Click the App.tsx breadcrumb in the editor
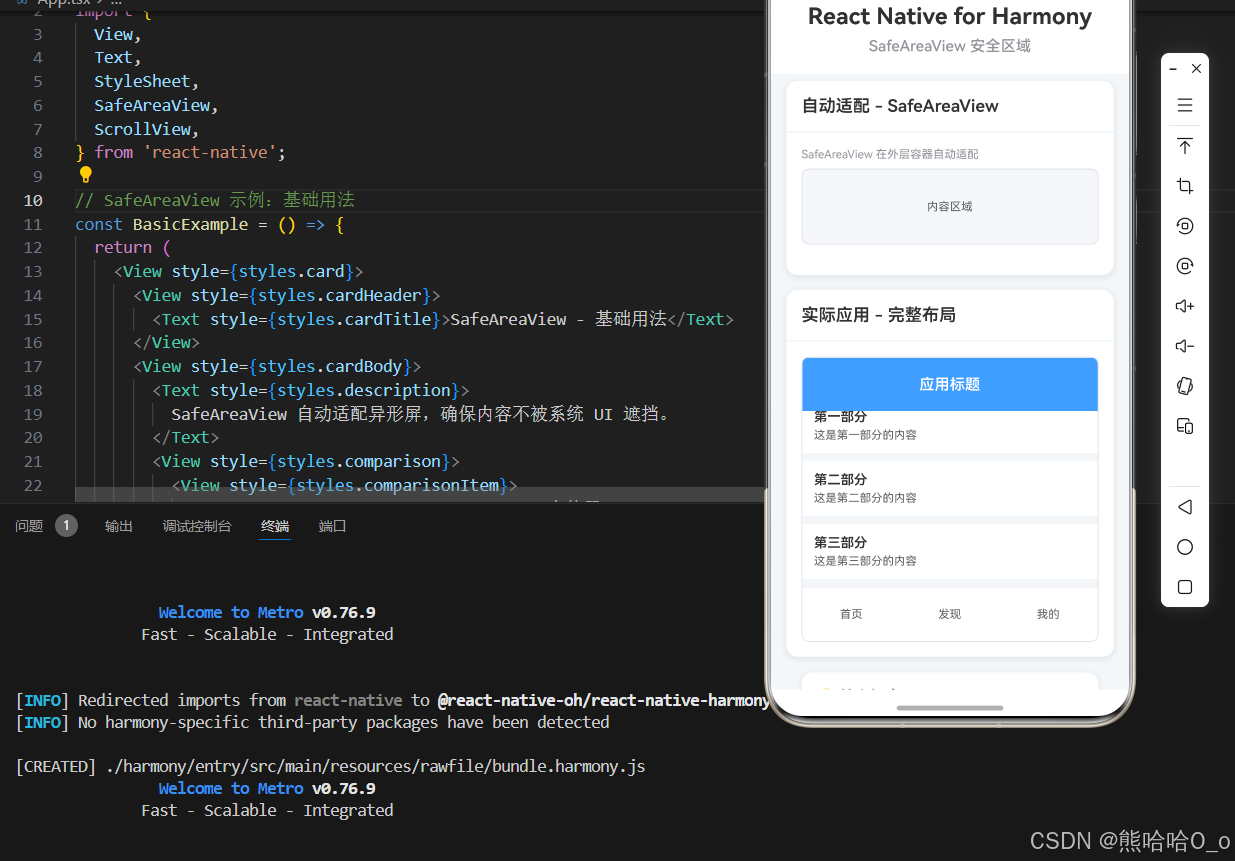The height and width of the screenshot is (861, 1235). click(65, 3)
